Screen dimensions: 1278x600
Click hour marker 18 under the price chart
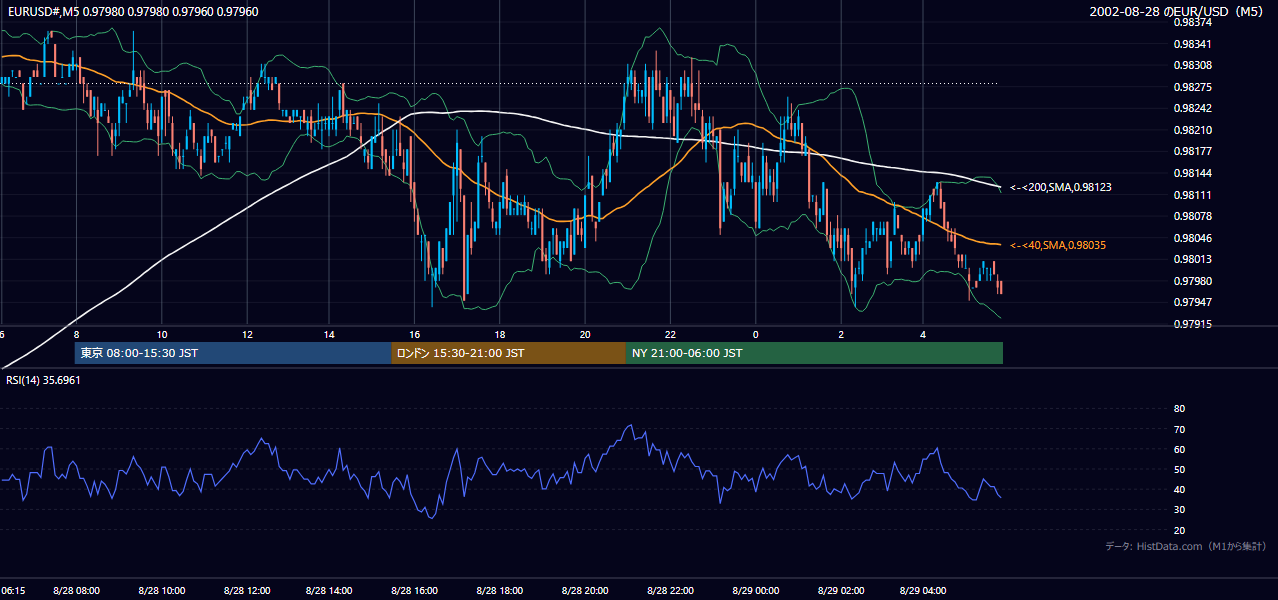pos(500,334)
